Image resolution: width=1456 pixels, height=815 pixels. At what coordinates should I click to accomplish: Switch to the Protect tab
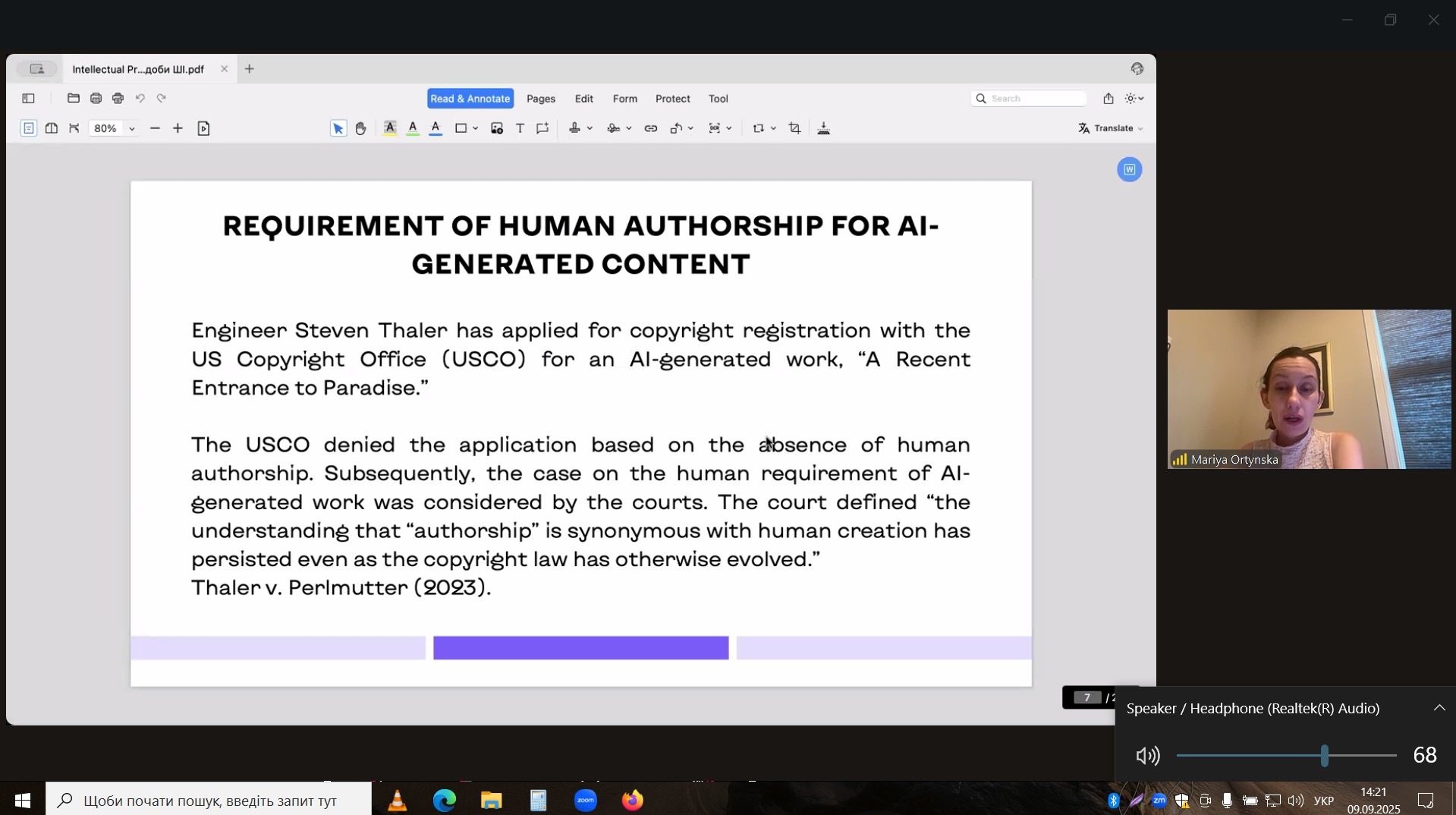tap(672, 99)
